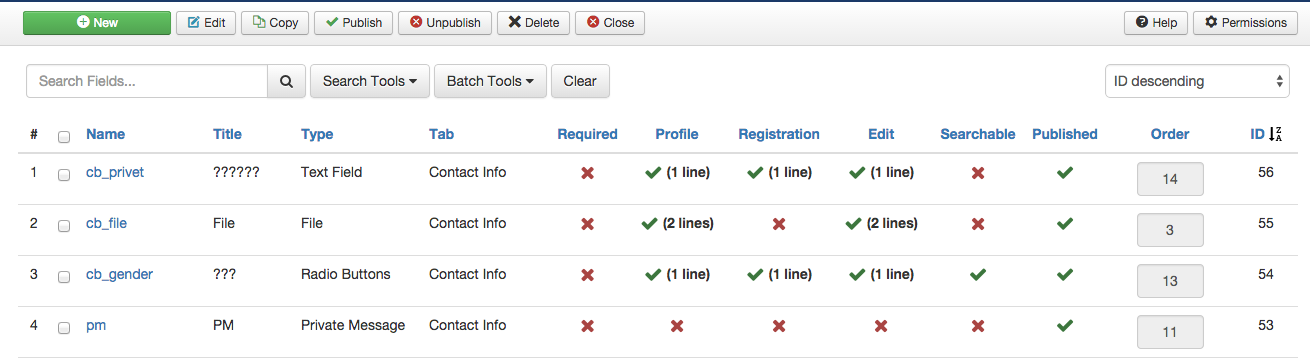Toggle Profile checkmark for cb_gender

(x=654, y=275)
